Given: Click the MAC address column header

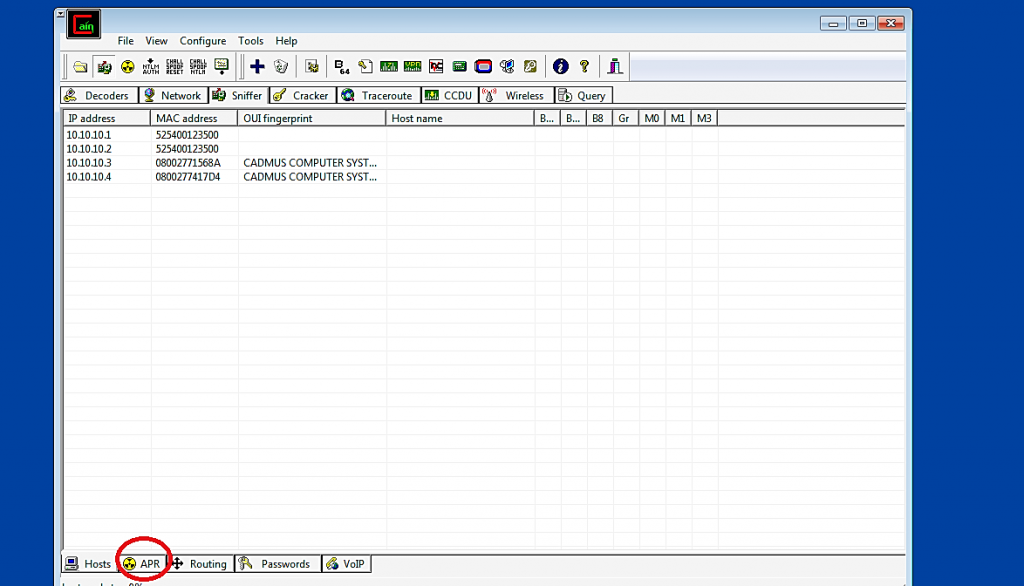Looking at the screenshot, I should click(x=193, y=118).
